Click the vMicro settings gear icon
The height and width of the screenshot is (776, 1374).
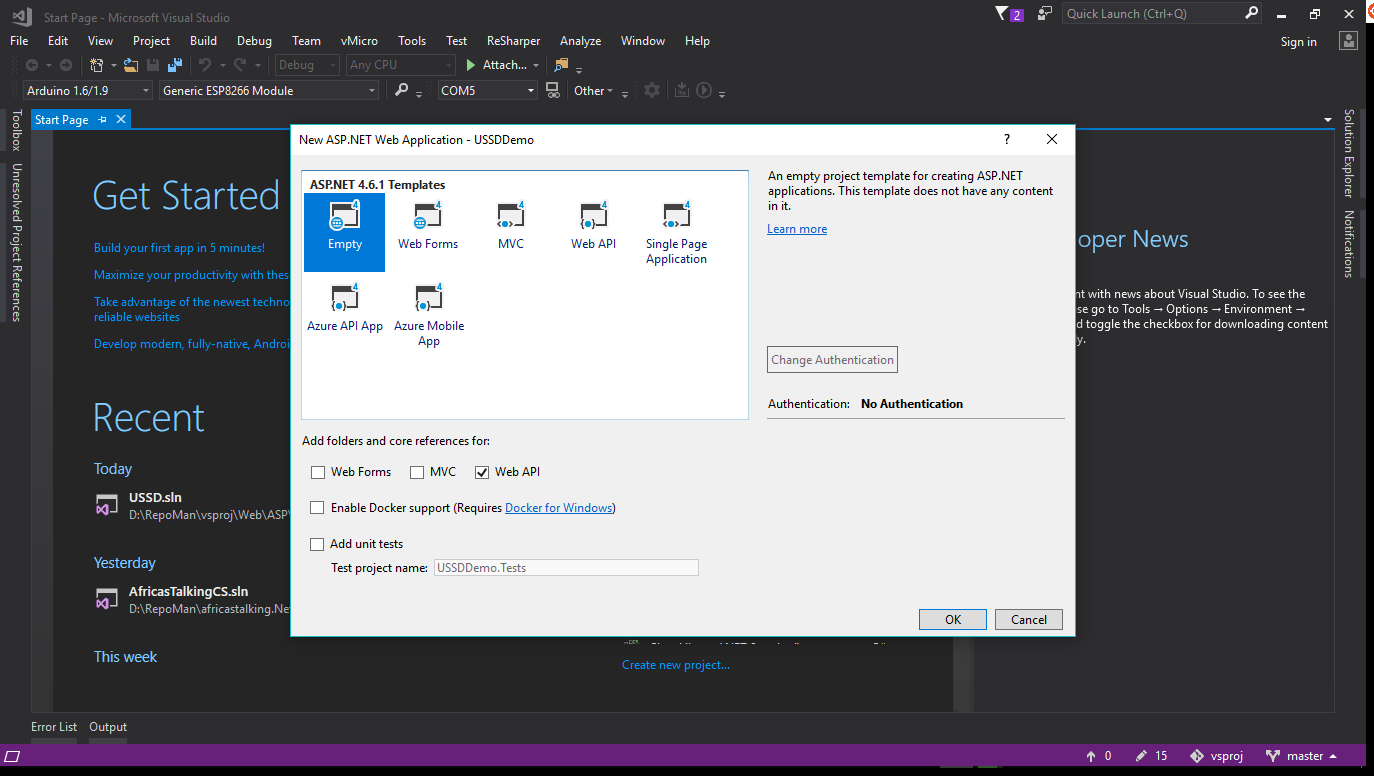point(652,90)
